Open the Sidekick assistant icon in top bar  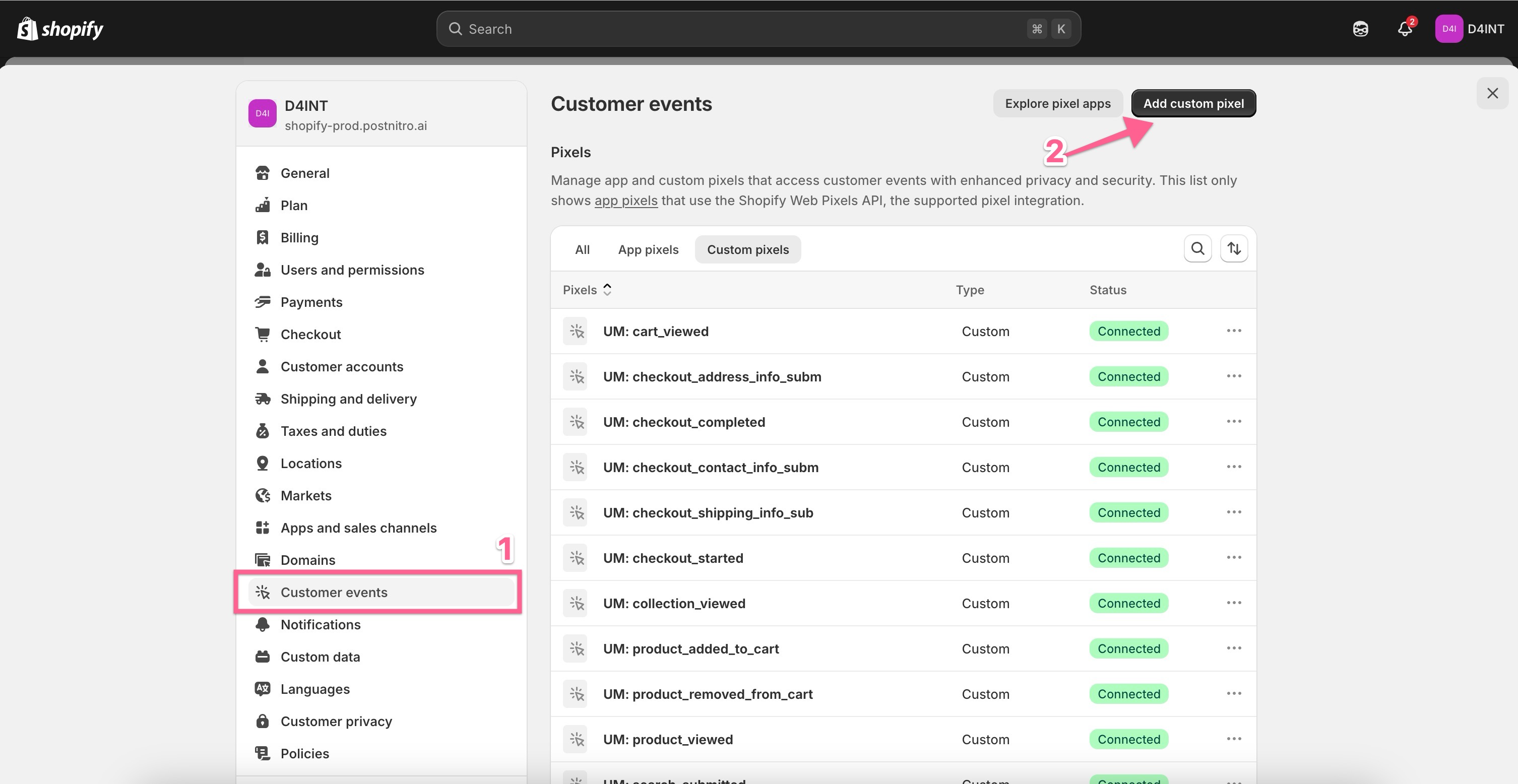[1360, 29]
